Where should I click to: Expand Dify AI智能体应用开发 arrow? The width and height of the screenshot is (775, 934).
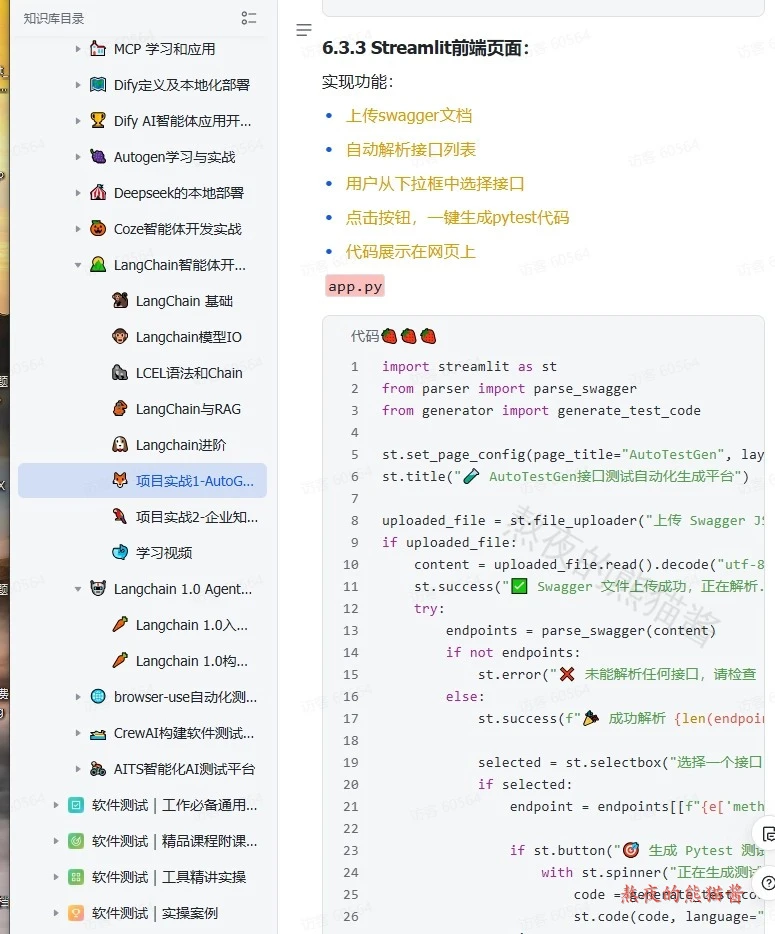[x=77, y=121]
